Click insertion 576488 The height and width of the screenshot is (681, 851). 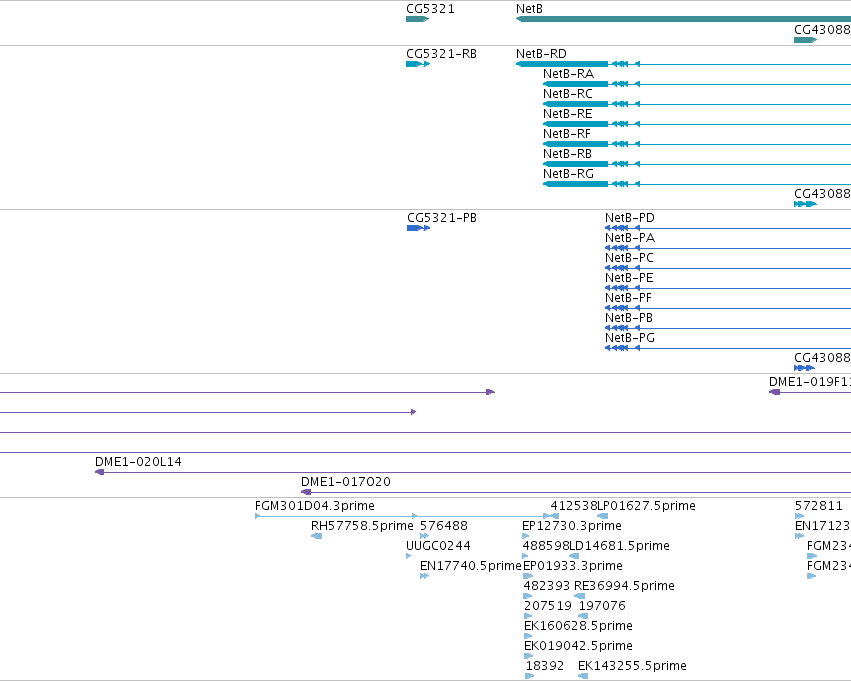pos(424,536)
